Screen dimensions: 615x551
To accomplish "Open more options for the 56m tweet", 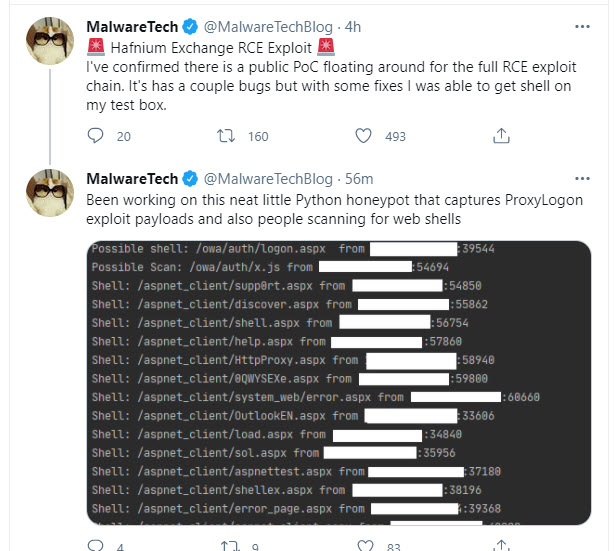I will pyautogui.click(x=582, y=178).
